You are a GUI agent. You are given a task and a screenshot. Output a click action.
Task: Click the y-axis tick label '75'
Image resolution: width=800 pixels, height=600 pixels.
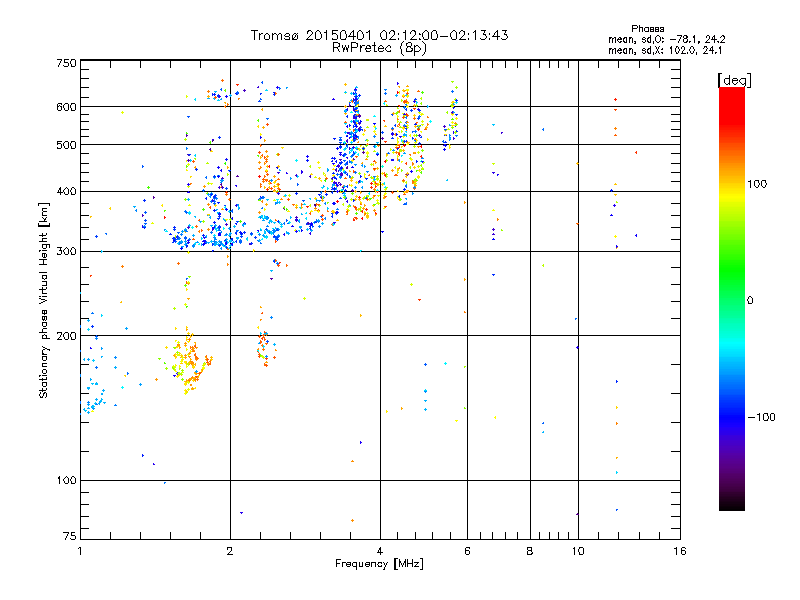pyautogui.click(x=70, y=536)
